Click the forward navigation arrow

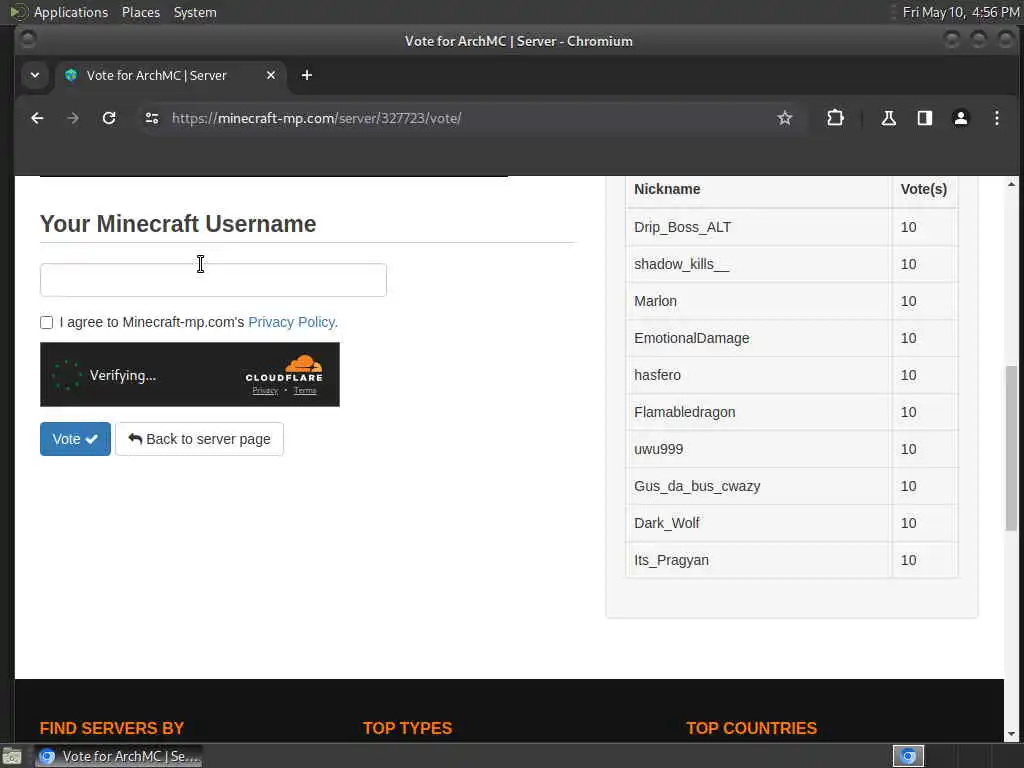pos(73,118)
